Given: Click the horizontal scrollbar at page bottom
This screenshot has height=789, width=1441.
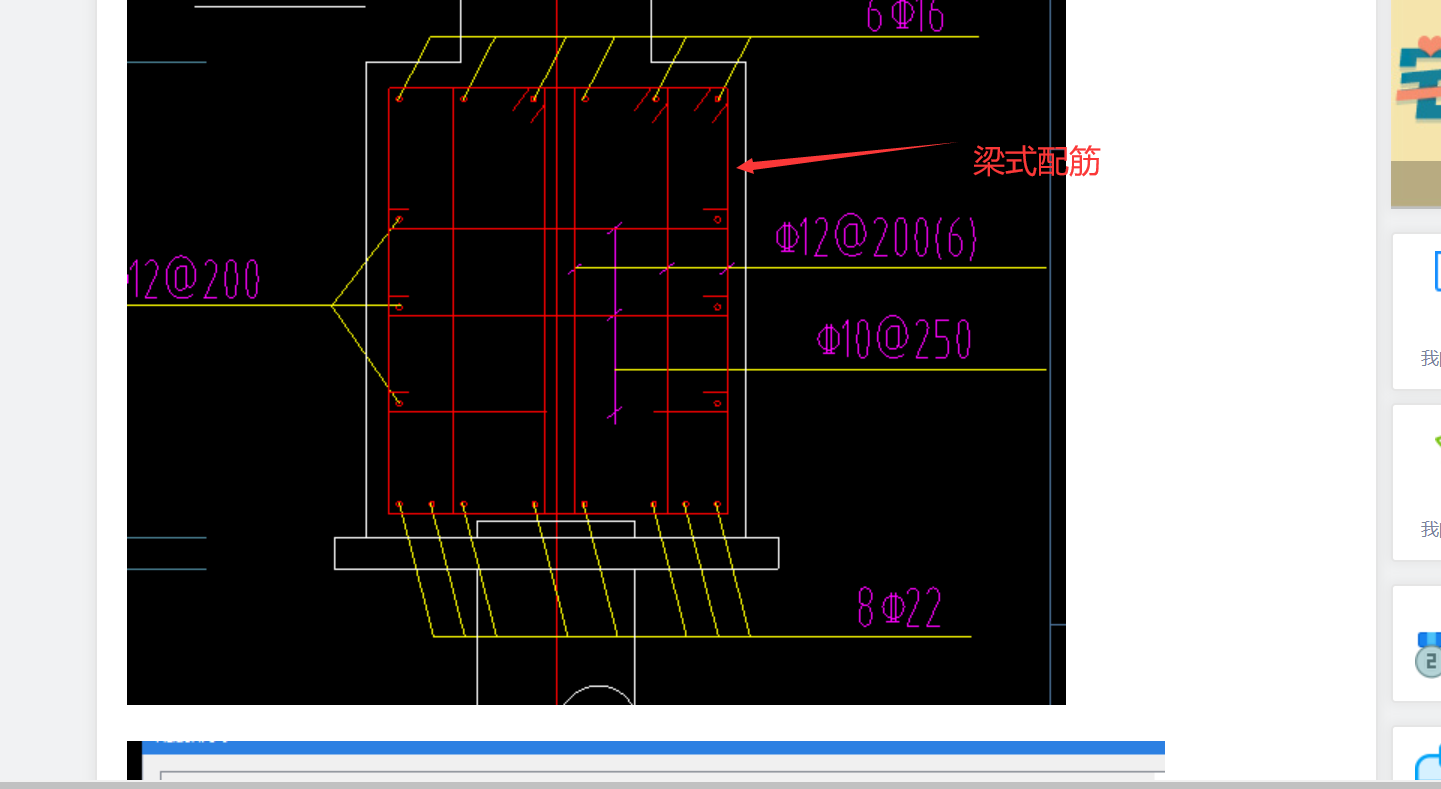Looking at the screenshot, I should (720, 785).
